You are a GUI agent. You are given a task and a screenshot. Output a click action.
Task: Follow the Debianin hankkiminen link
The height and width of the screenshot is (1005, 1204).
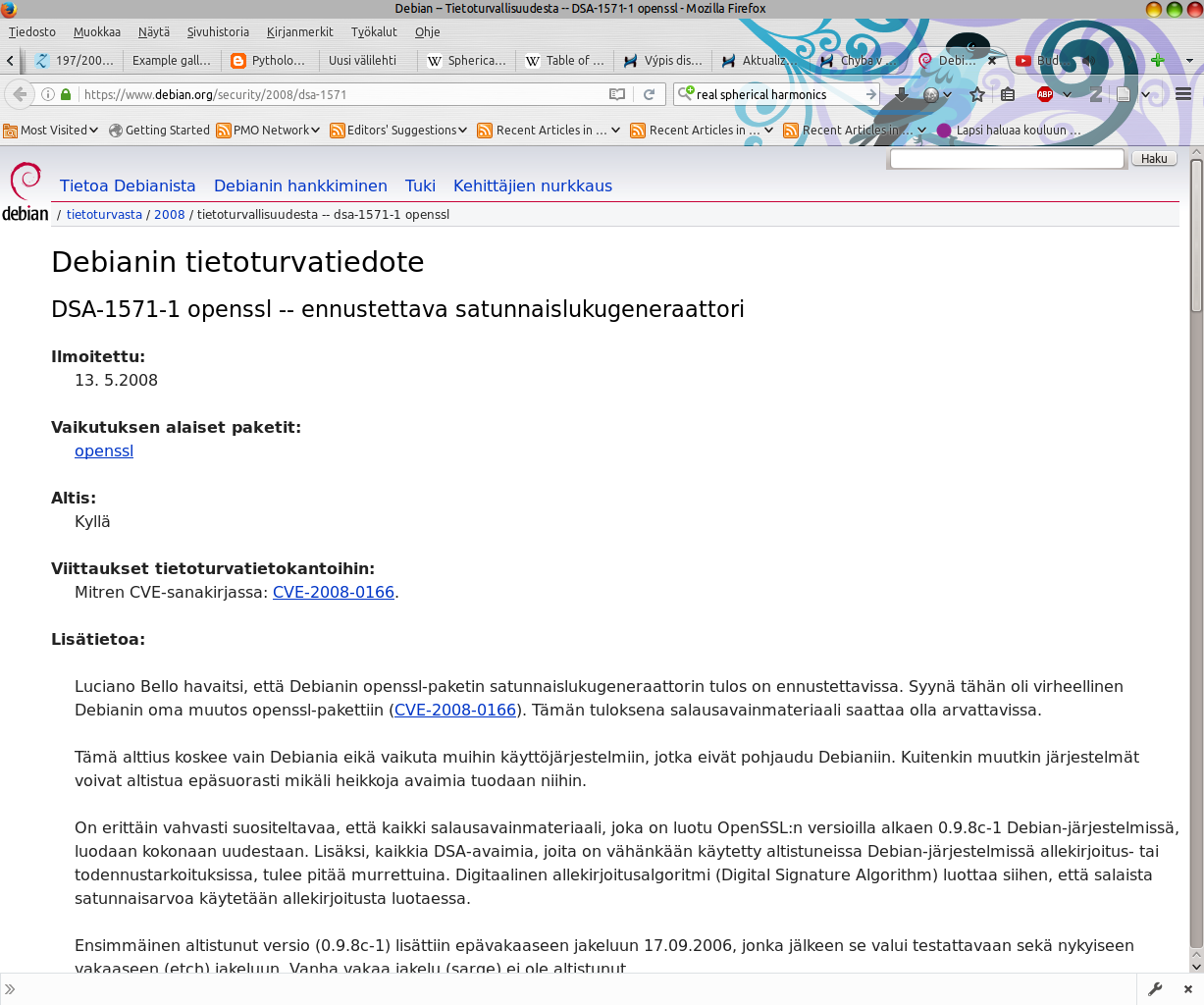(300, 185)
